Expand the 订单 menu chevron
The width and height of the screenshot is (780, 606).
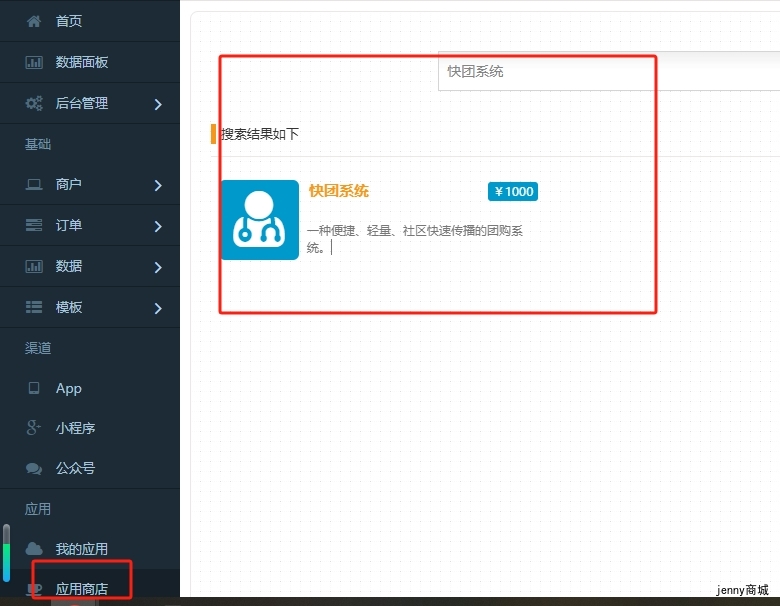coord(158,226)
